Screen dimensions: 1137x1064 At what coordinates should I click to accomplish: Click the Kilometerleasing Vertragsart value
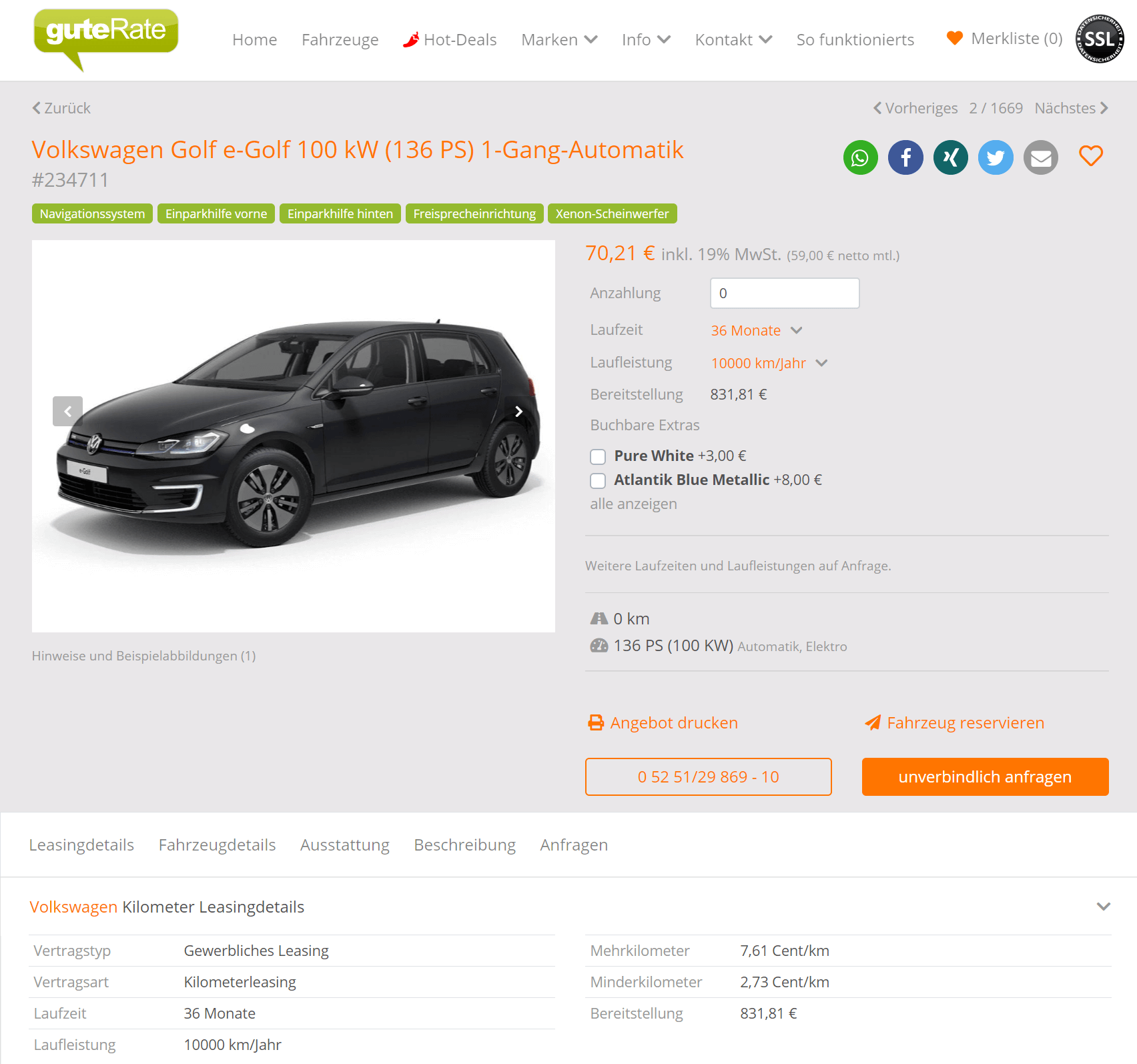(x=240, y=982)
